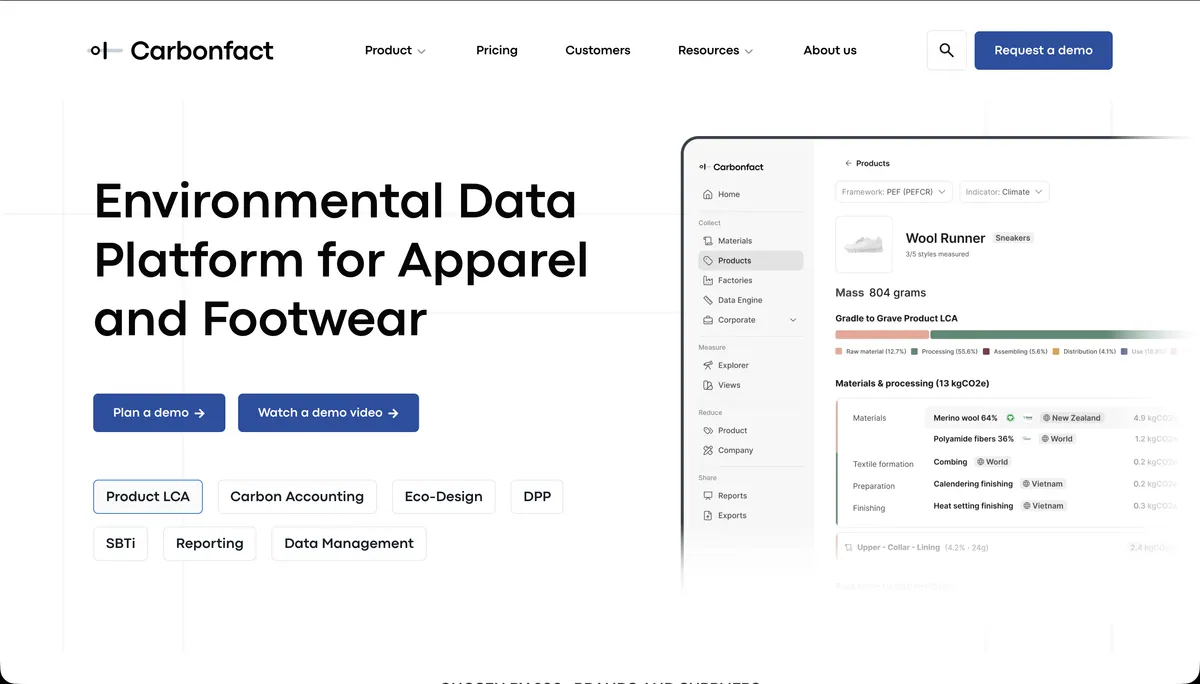
Task: Open the Resources menu dropdown in the navigation
Action: (715, 50)
